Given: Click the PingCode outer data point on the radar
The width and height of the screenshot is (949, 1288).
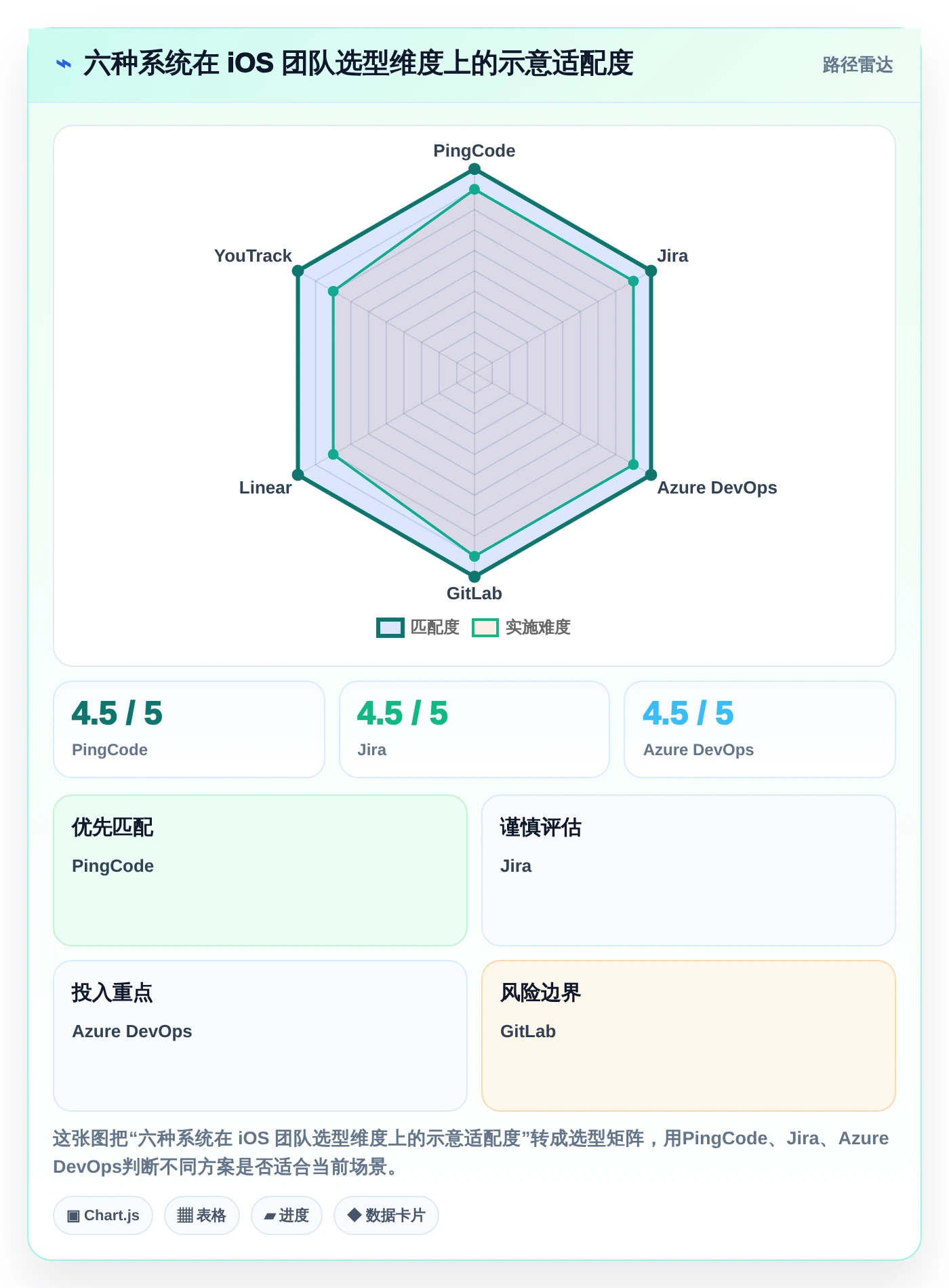Looking at the screenshot, I should tap(474, 169).
